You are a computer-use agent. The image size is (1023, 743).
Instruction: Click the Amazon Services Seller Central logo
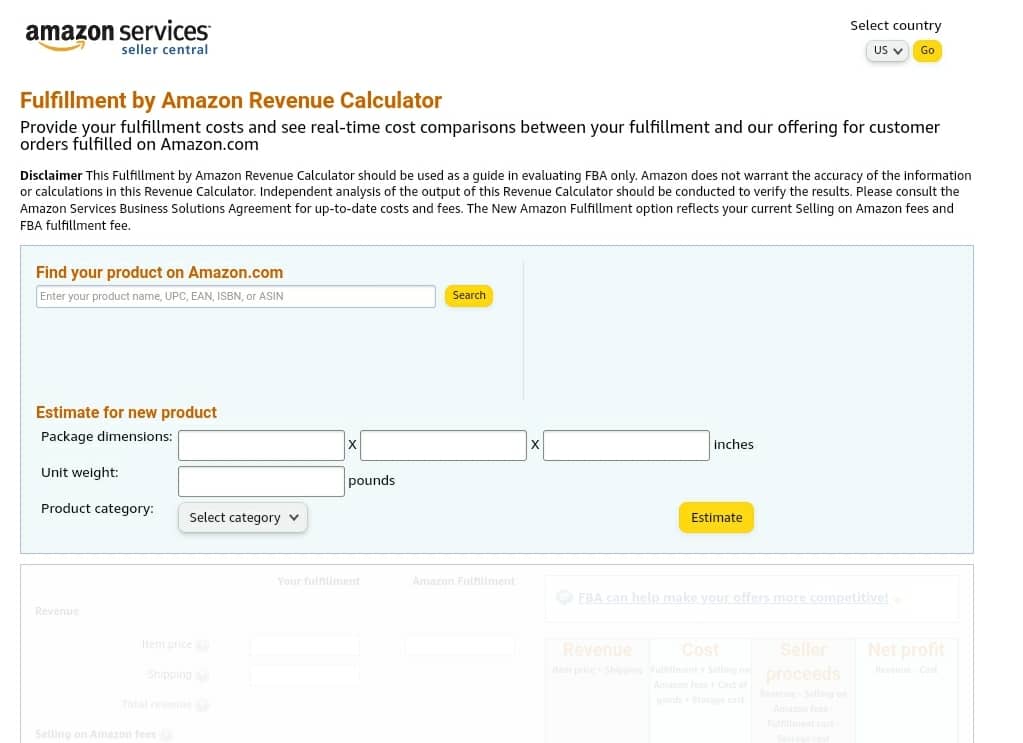(117, 37)
